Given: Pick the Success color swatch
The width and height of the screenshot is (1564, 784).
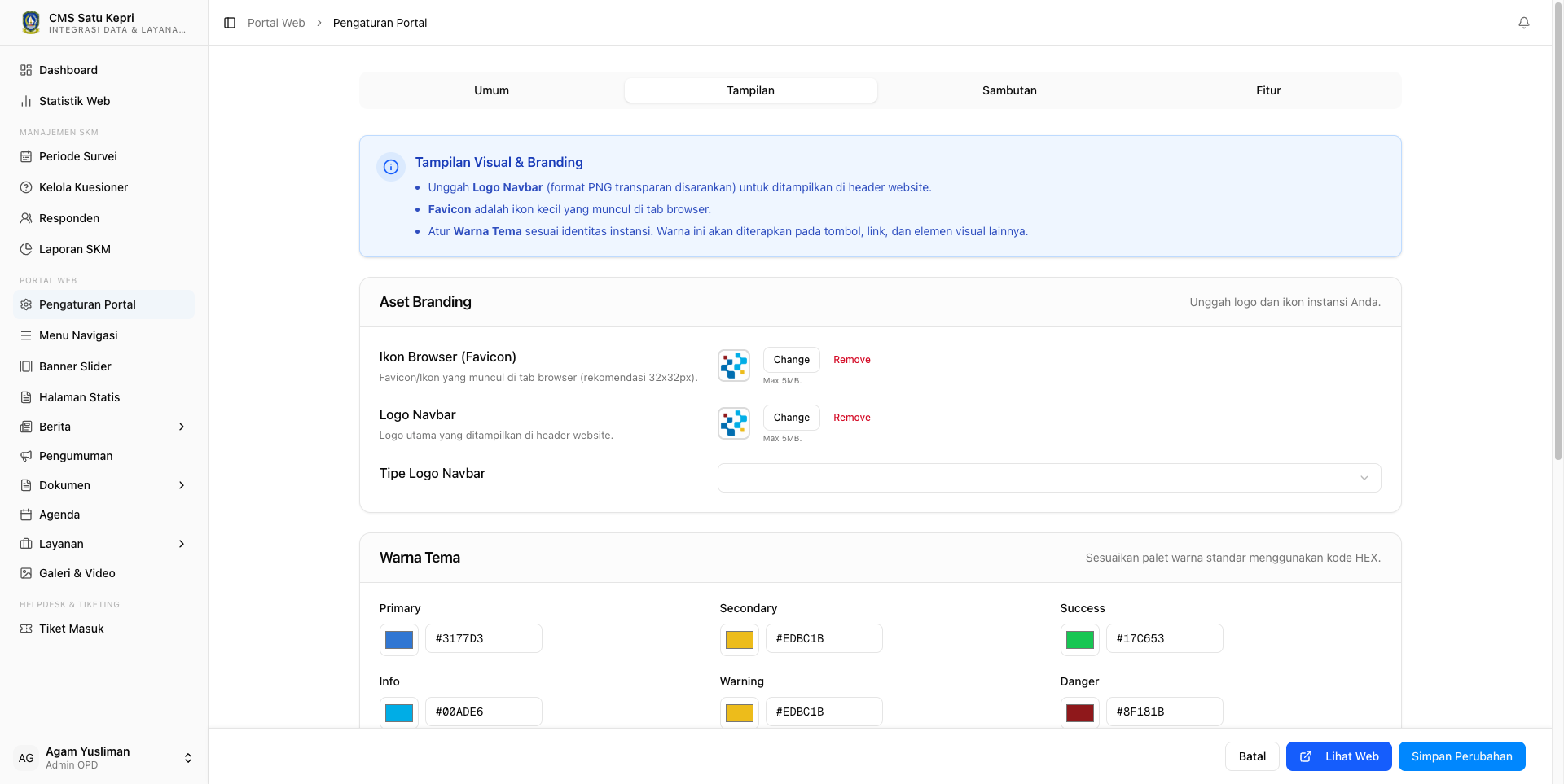Looking at the screenshot, I should (x=1080, y=639).
